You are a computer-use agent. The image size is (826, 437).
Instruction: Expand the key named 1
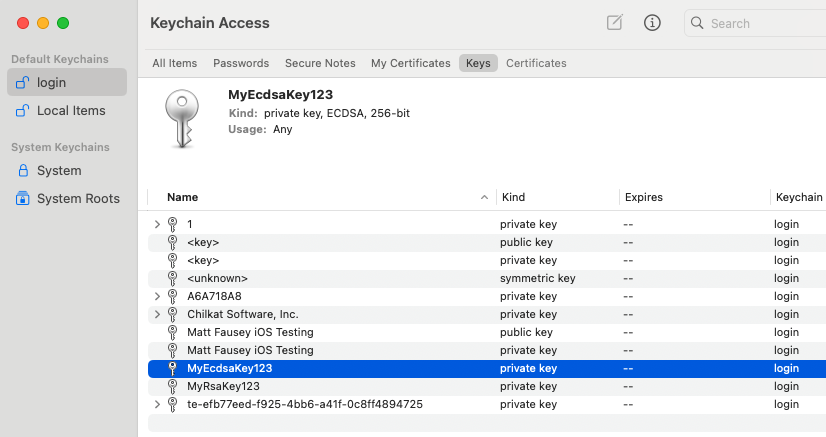157,224
